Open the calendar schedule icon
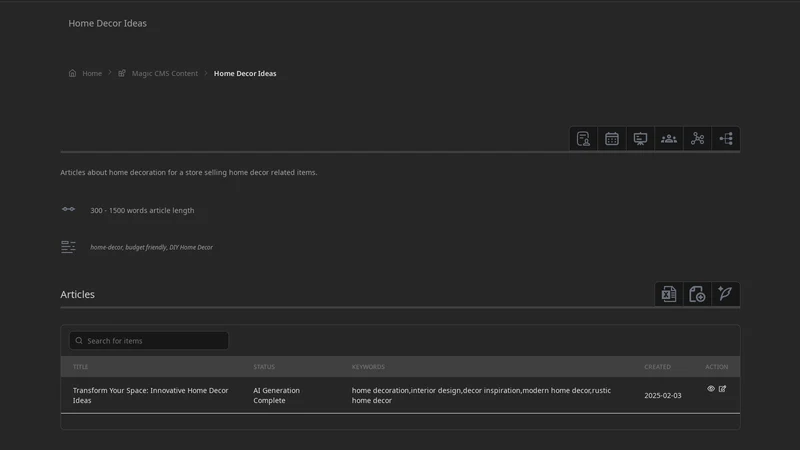Screen dimensions: 800x450 (612, 139)
